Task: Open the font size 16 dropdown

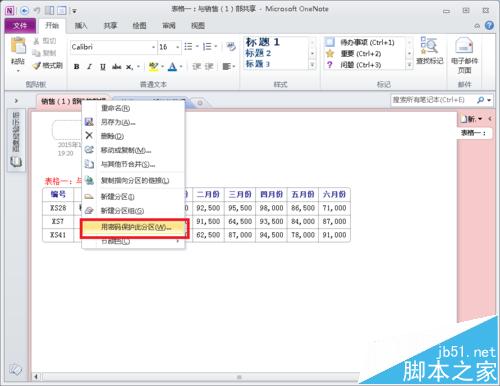Action: (178, 47)
